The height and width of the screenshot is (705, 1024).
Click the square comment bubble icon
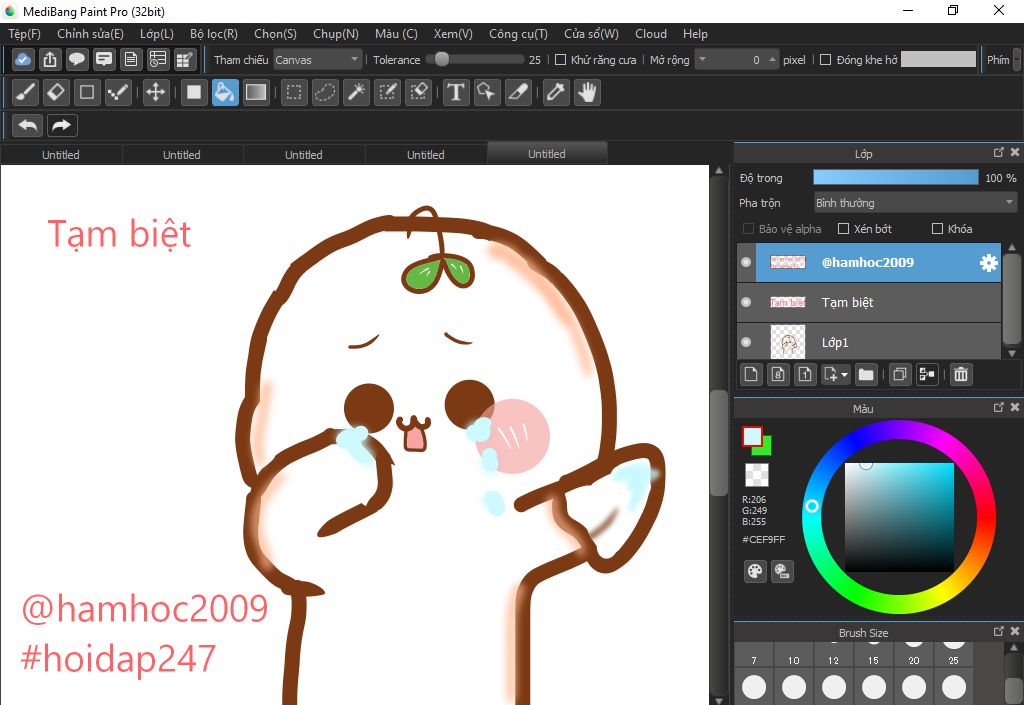point(104,59)
